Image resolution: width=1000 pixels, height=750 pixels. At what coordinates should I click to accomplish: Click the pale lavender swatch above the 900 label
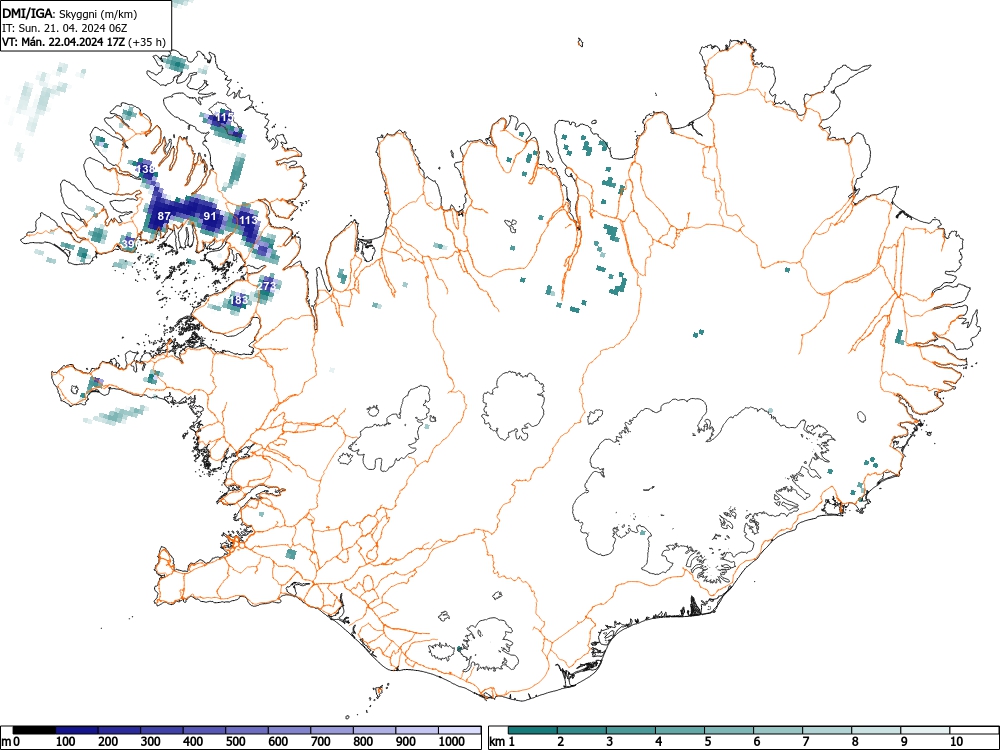pyautogui.click(x=417, y=730)
